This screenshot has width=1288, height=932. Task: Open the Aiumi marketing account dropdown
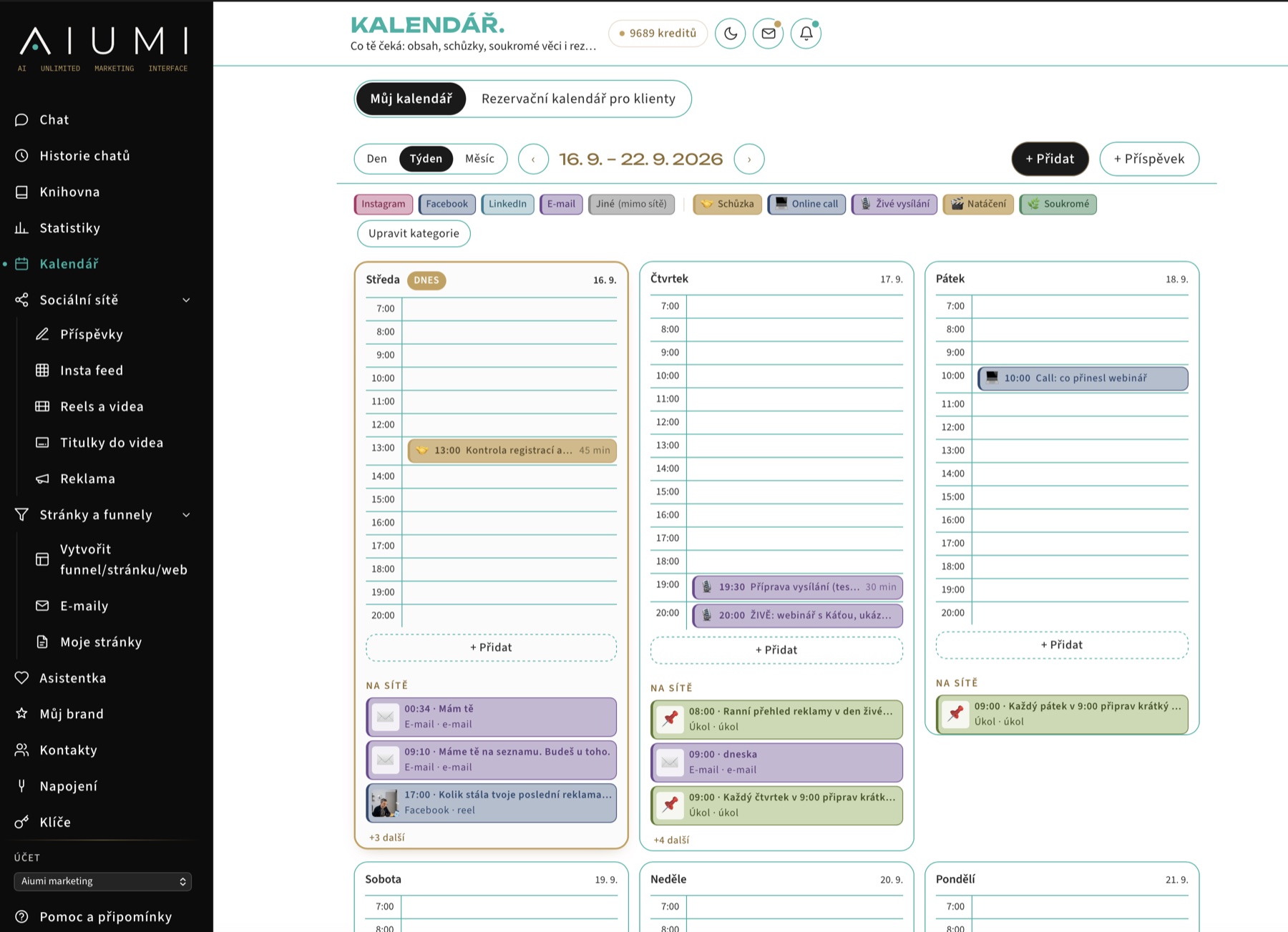click(x=103, y=881)
